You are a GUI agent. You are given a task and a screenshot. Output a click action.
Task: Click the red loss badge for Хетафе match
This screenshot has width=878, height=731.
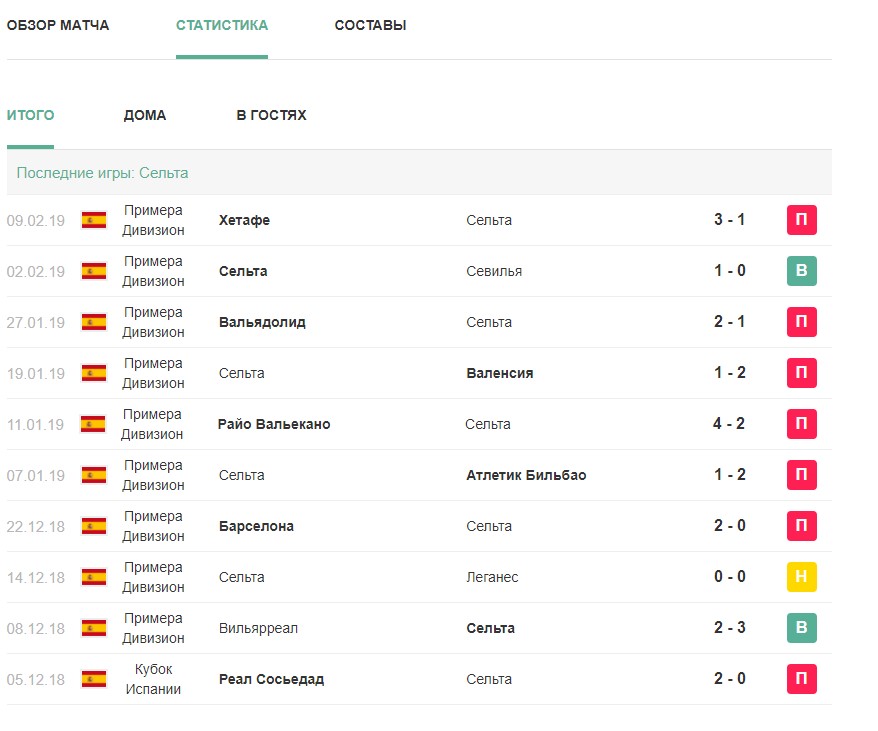[x=801, y=220]
